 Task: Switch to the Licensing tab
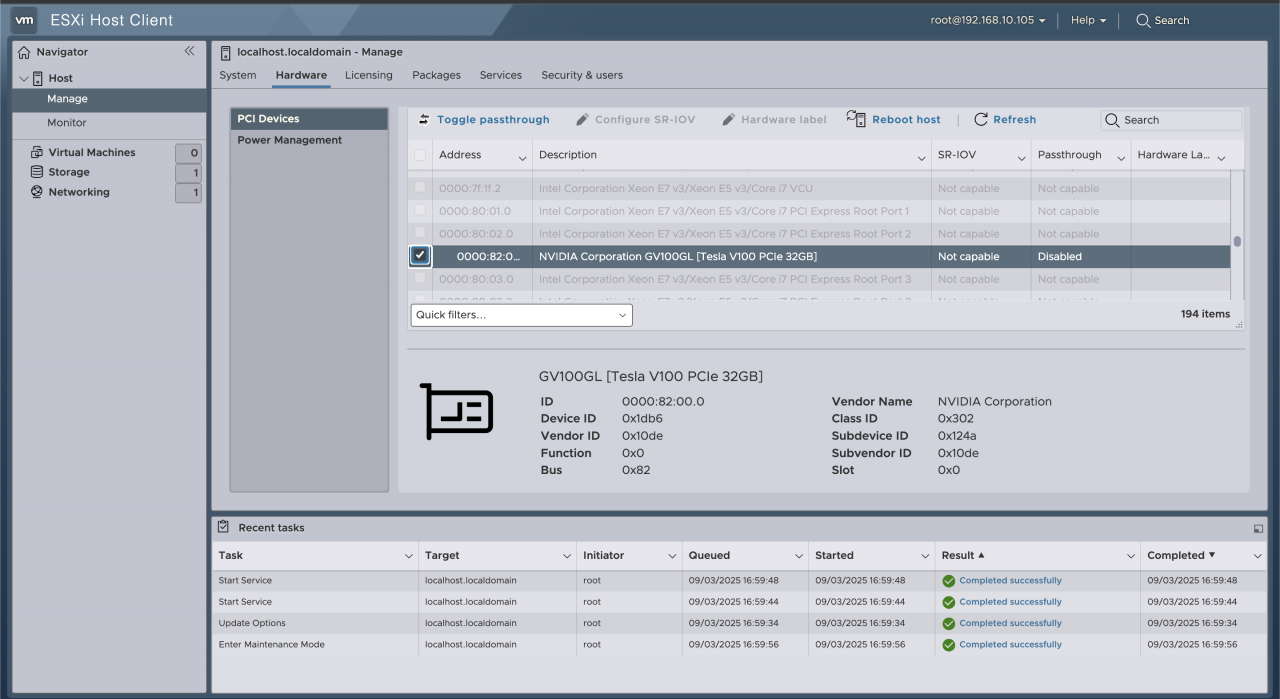(x=369, y=75)
